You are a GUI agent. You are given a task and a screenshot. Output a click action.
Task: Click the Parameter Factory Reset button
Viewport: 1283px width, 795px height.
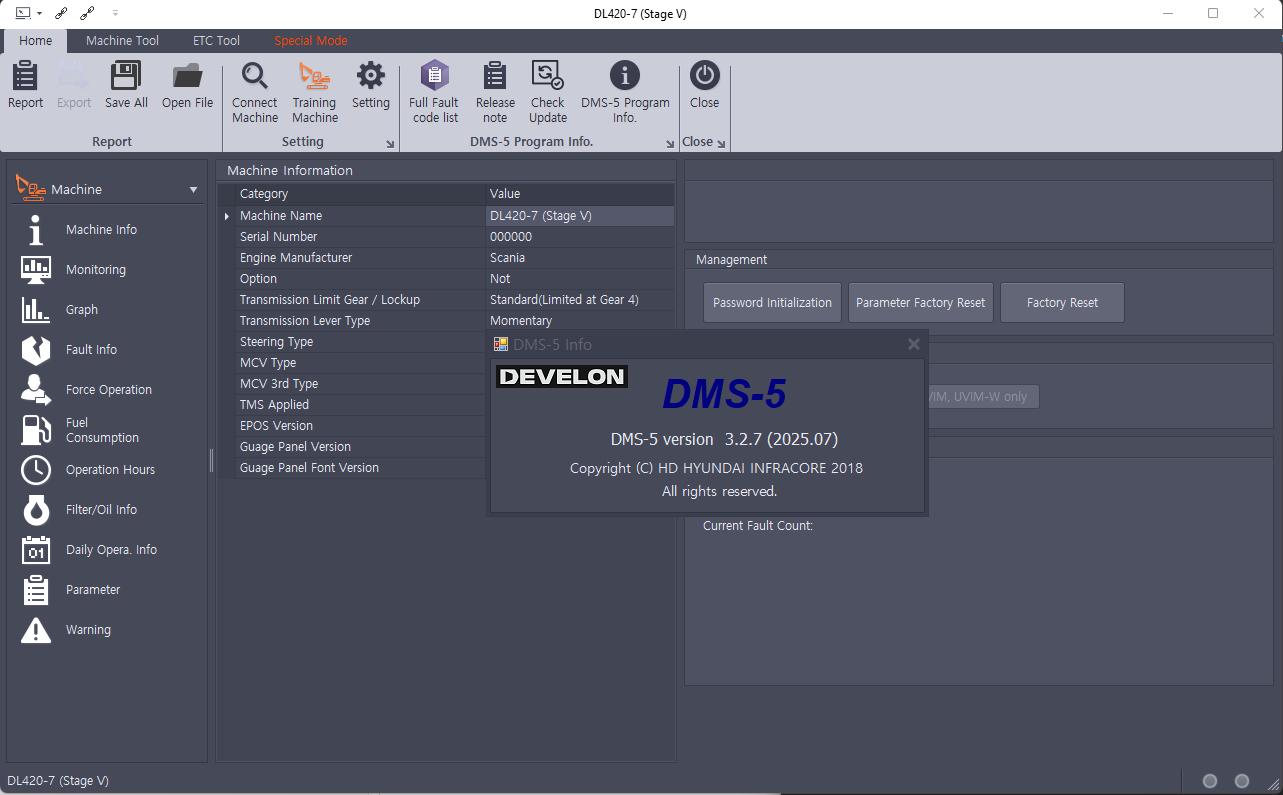click(920, 302)
